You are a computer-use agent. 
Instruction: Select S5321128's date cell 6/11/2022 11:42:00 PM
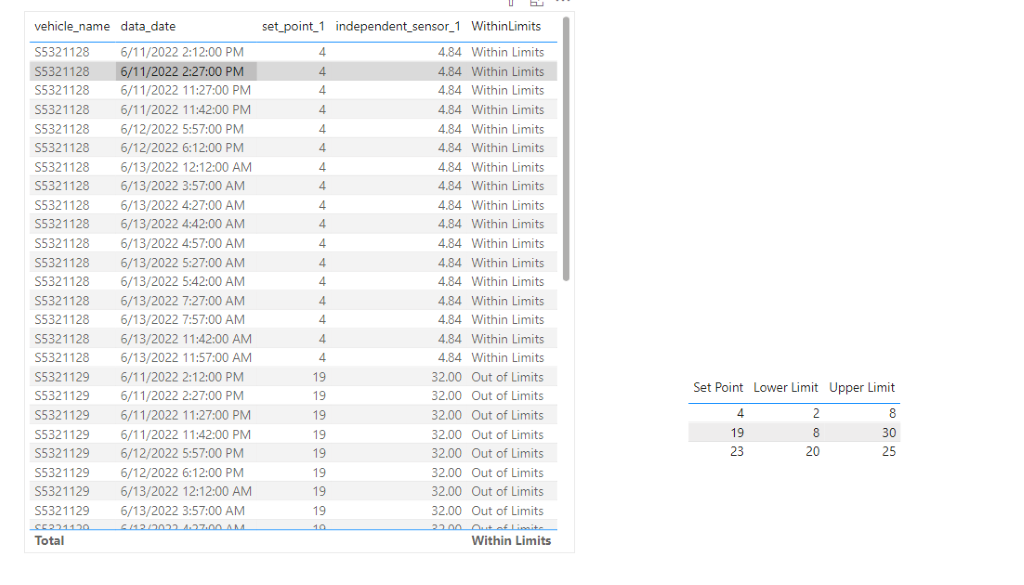tap(185, 110)
